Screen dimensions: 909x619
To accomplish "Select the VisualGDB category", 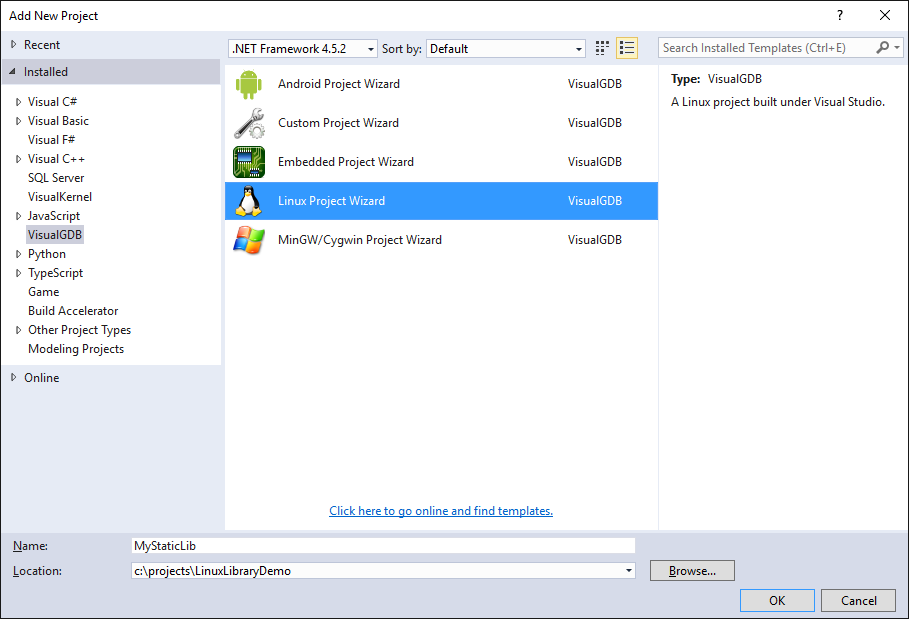I will (55, 235).
